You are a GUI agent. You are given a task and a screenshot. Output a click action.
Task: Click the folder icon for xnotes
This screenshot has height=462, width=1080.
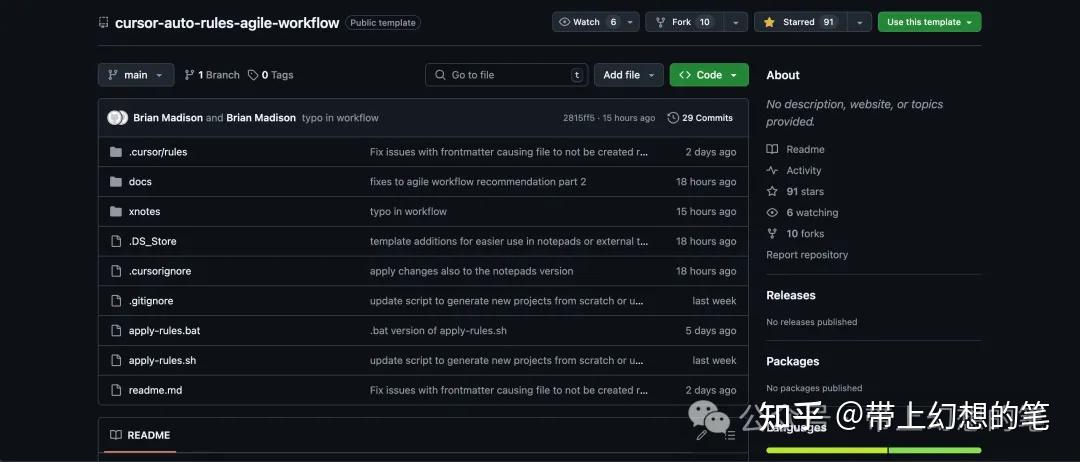tap(116, 211)
